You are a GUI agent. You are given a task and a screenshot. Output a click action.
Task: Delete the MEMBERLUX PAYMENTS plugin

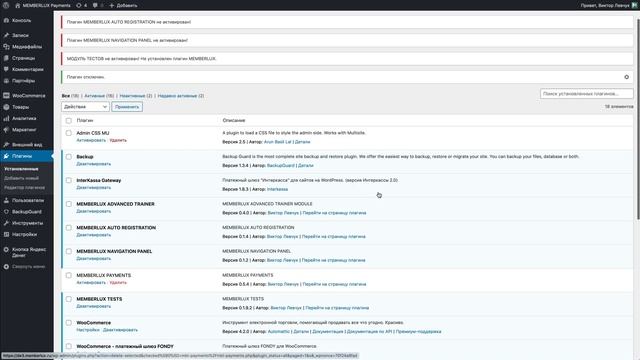tap(118, 282)
